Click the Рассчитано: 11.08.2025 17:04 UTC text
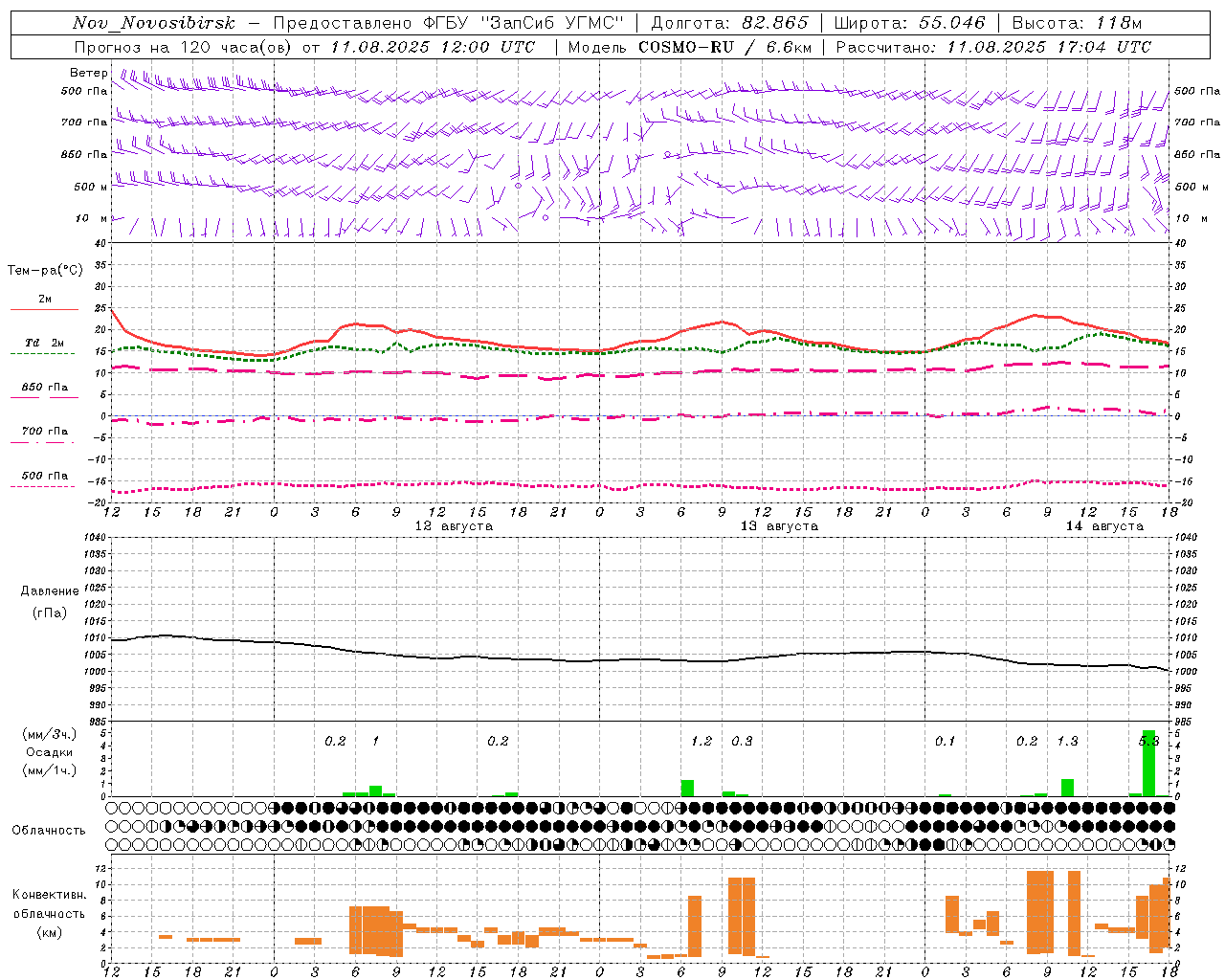The image size is (1225, 980). tap(993, 47)
